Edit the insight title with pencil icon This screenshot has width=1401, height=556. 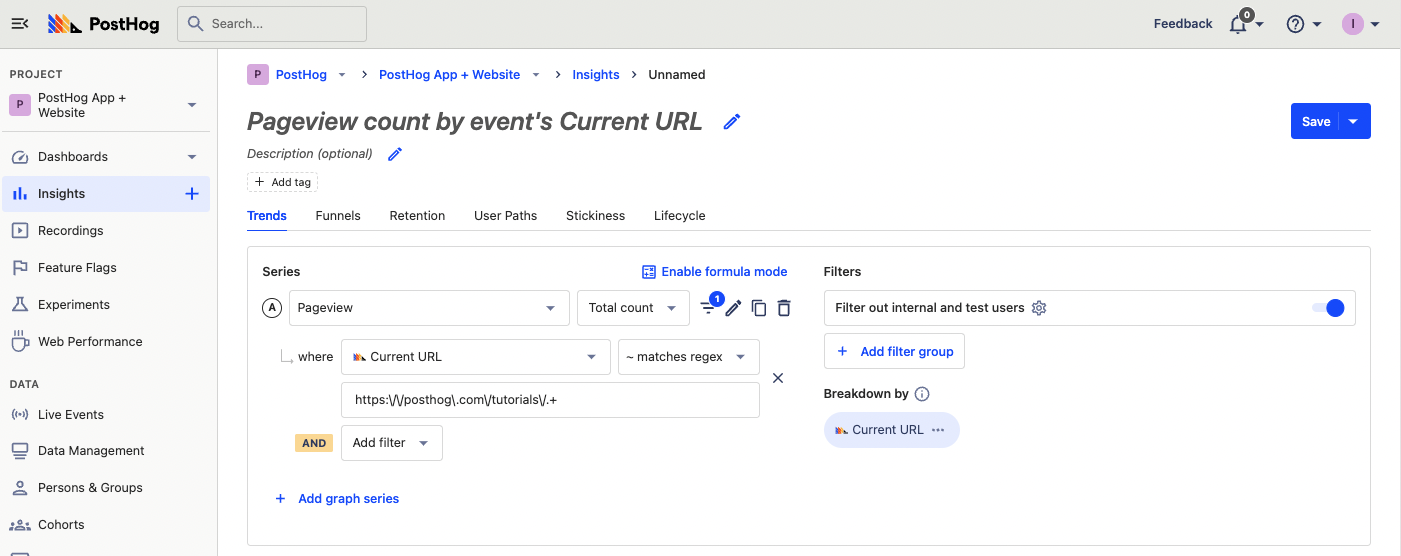point(732,122)
